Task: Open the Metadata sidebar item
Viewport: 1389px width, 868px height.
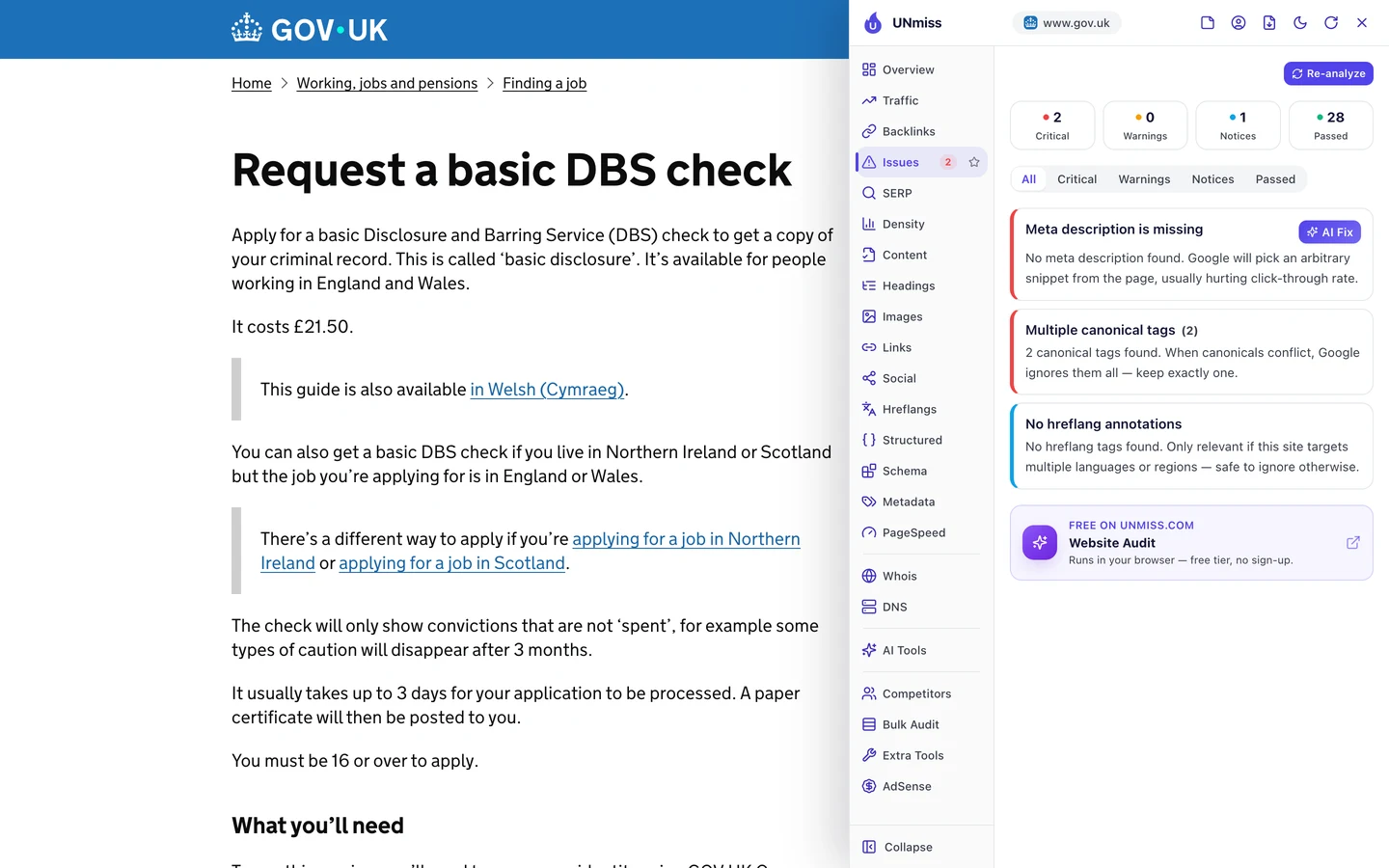Action: point(921,502)
